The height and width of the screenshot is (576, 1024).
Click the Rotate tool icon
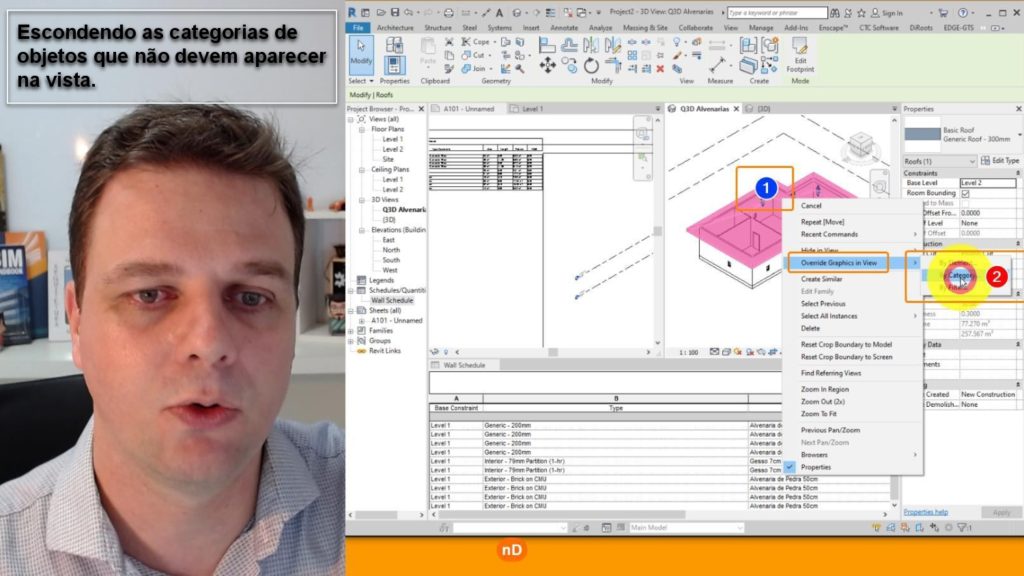pos(592,66)
